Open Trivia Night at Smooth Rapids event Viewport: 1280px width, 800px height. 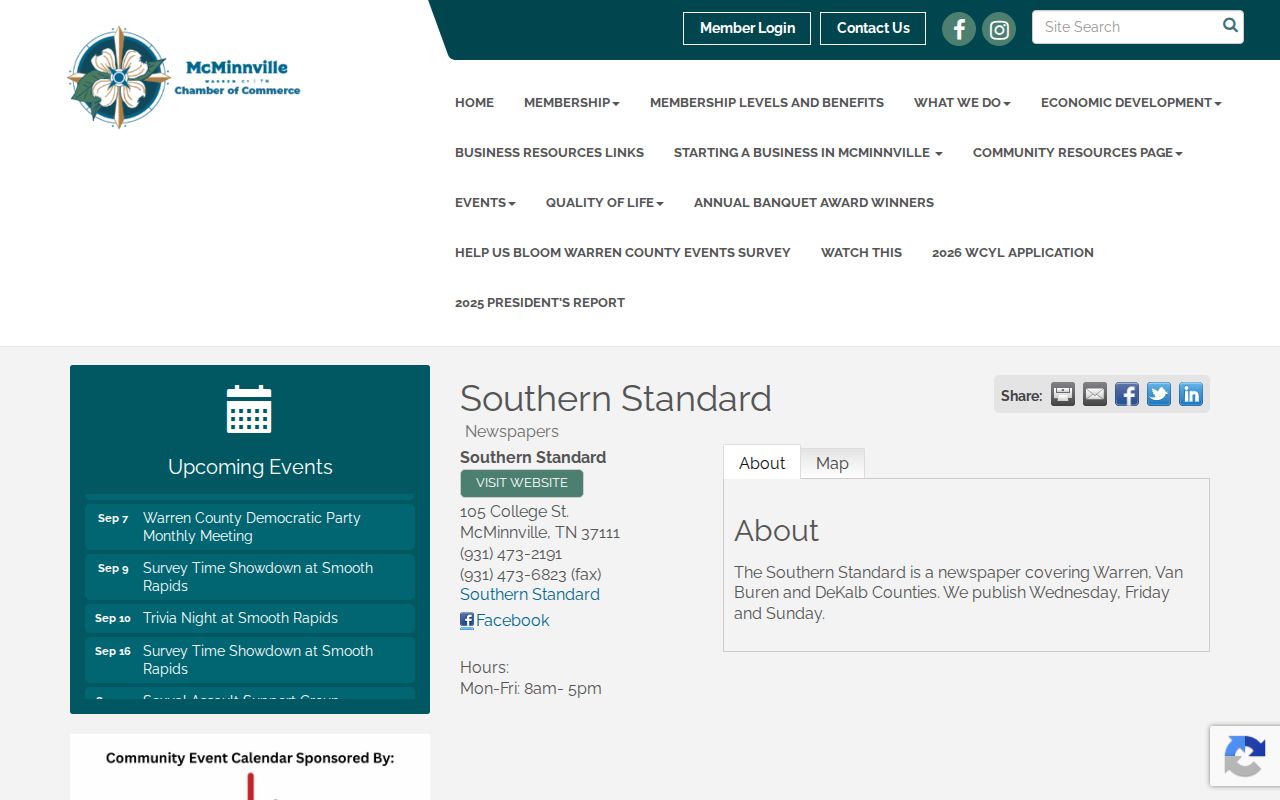[x=250, y=618]
